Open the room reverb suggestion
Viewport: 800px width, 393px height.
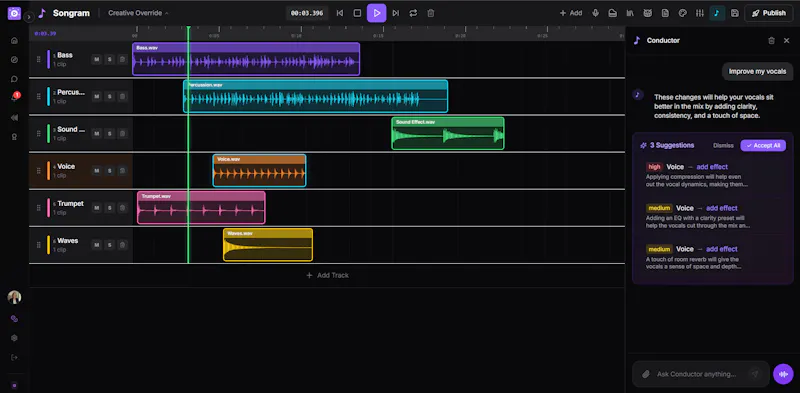click(x=712, y=257)
